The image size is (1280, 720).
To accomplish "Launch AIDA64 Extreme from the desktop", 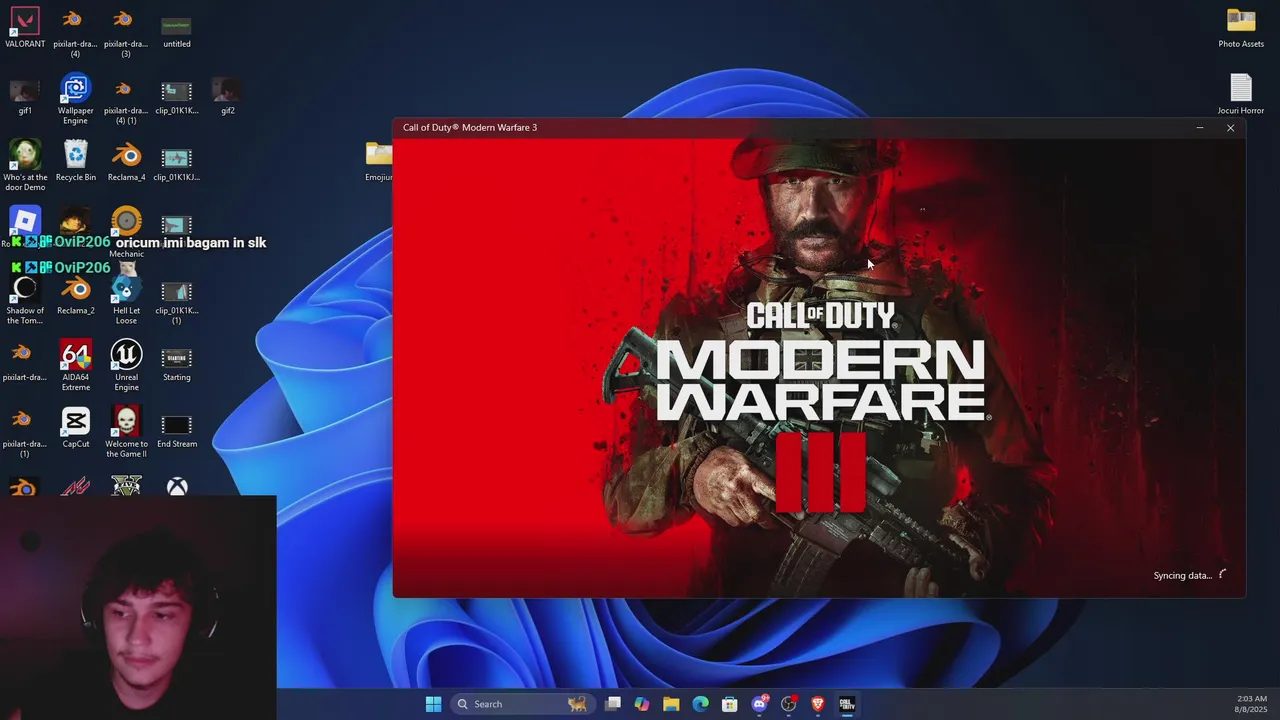I will (x=75, y=366).
